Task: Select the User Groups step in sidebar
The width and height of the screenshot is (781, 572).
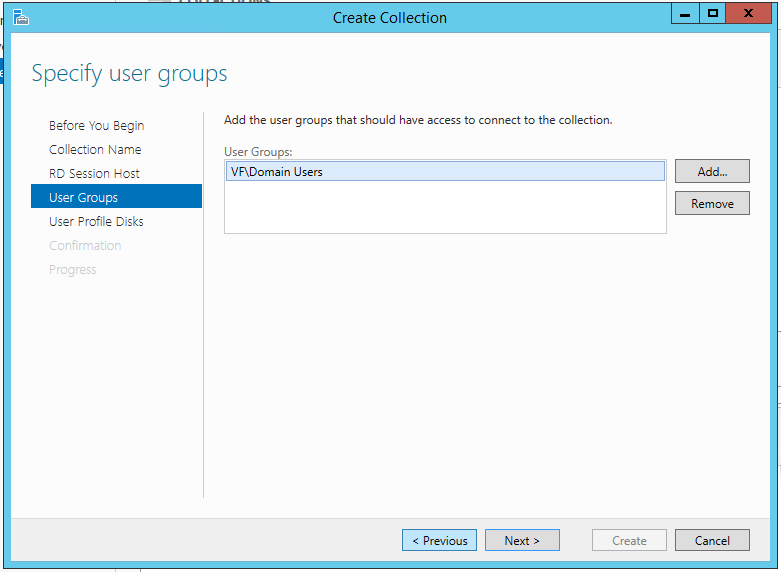Action: click(83, 198)
